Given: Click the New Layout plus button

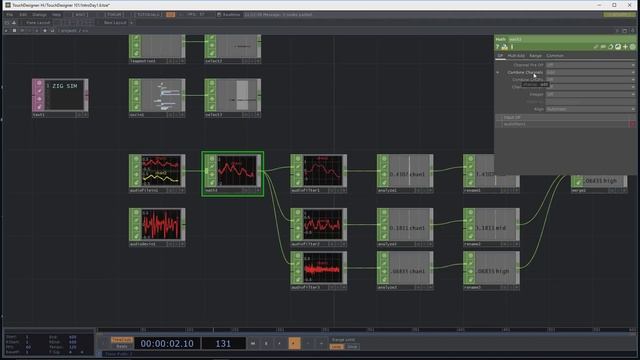Looking at the screenshot, I should click(x=131, y=23).
